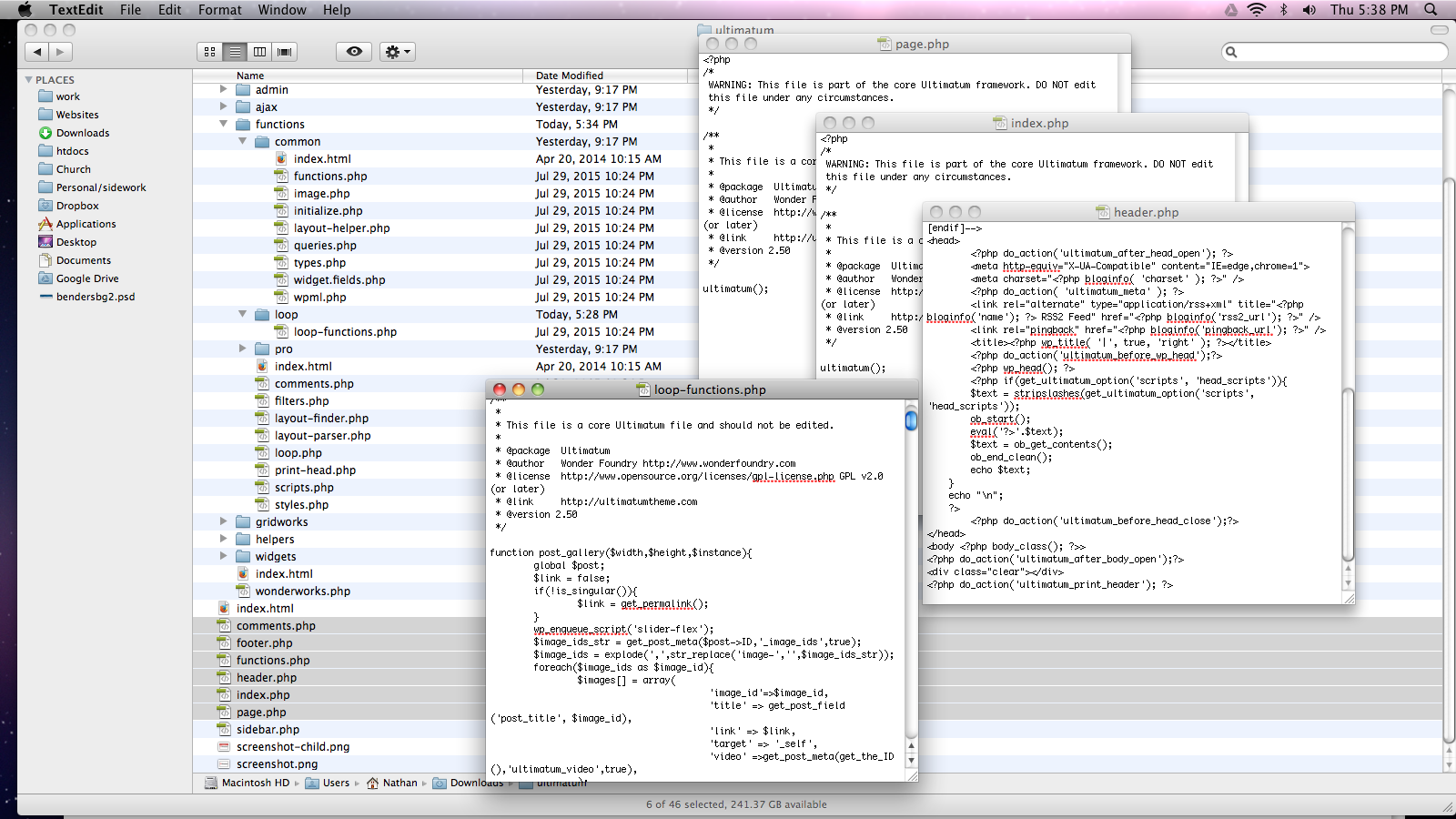This screenshot has width=1456, height=819.
Task: Select image.php file
Action: pos(321,194)
